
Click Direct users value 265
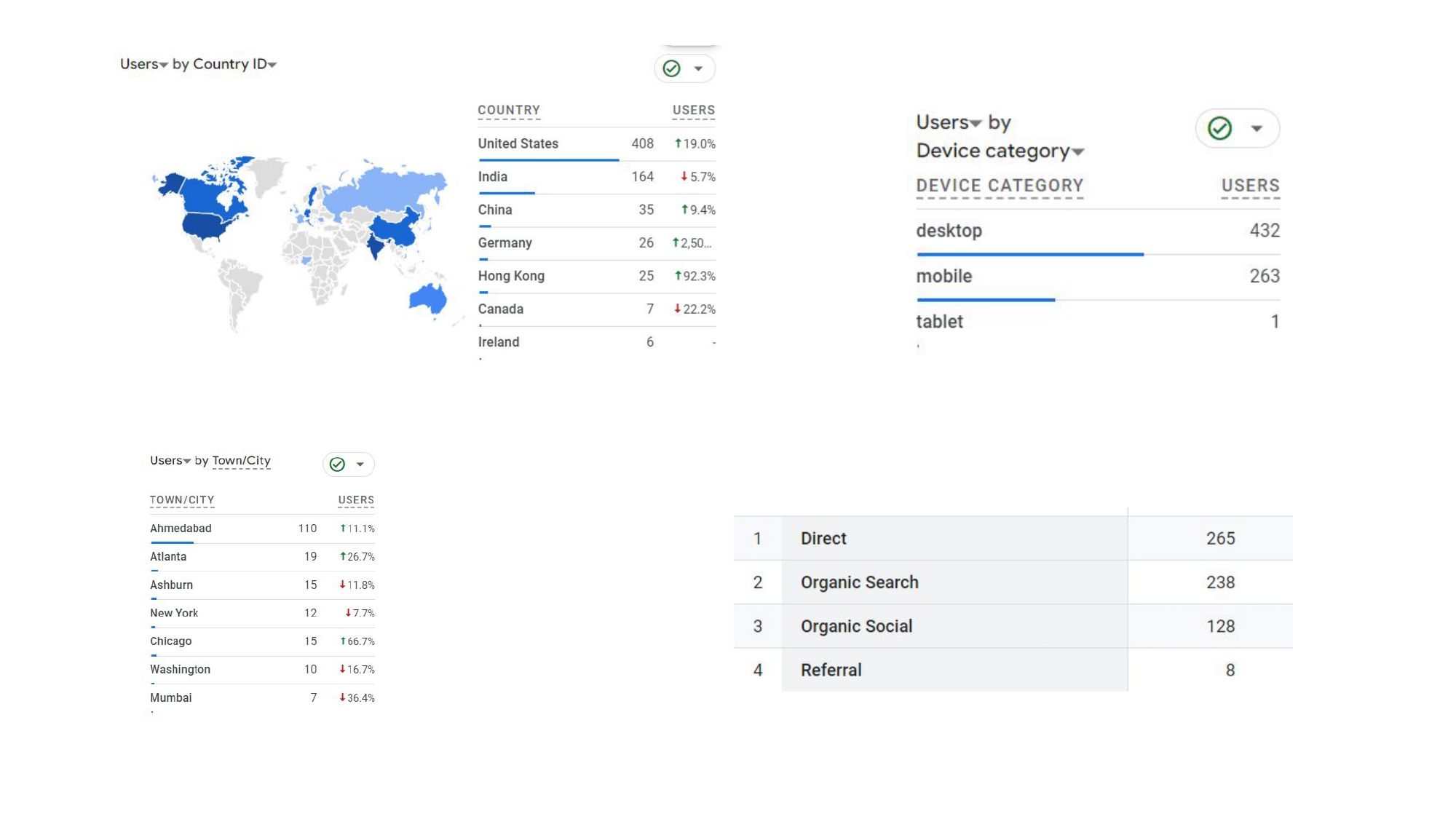pyautogui.click(x=1220, y=539)
